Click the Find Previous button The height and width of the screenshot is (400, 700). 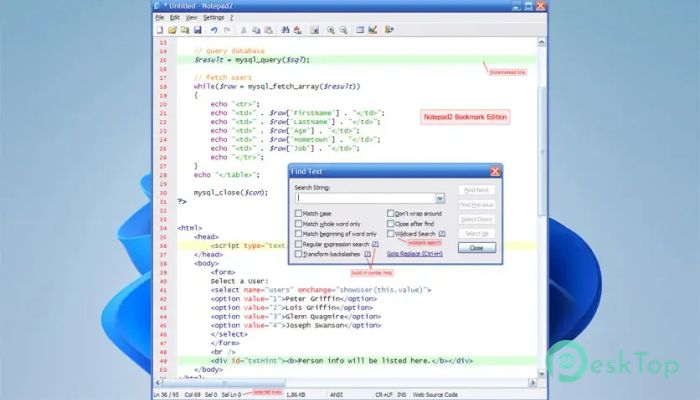coord(477,205)
